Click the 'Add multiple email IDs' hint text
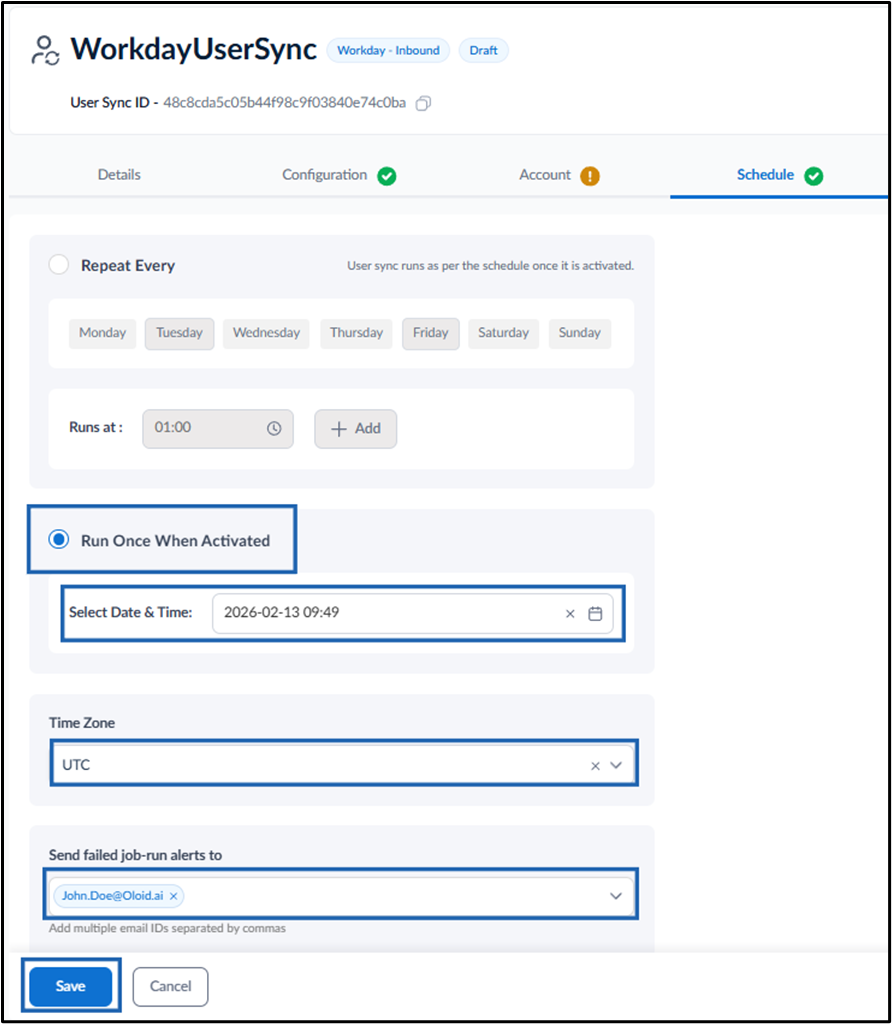892x1024 pixels. pyautogui.click(x=167, y=928)
